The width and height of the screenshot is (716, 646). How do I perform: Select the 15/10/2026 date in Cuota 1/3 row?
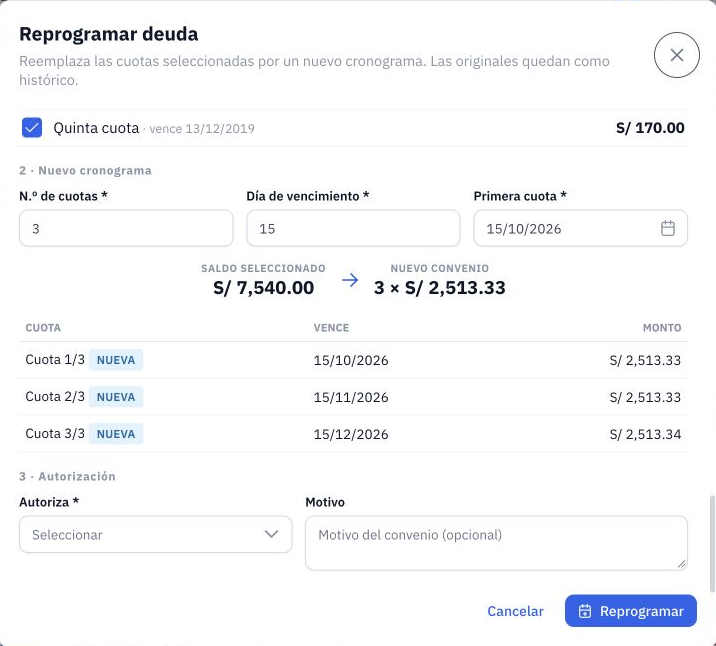pyautogui.click(x=351, y=360)
